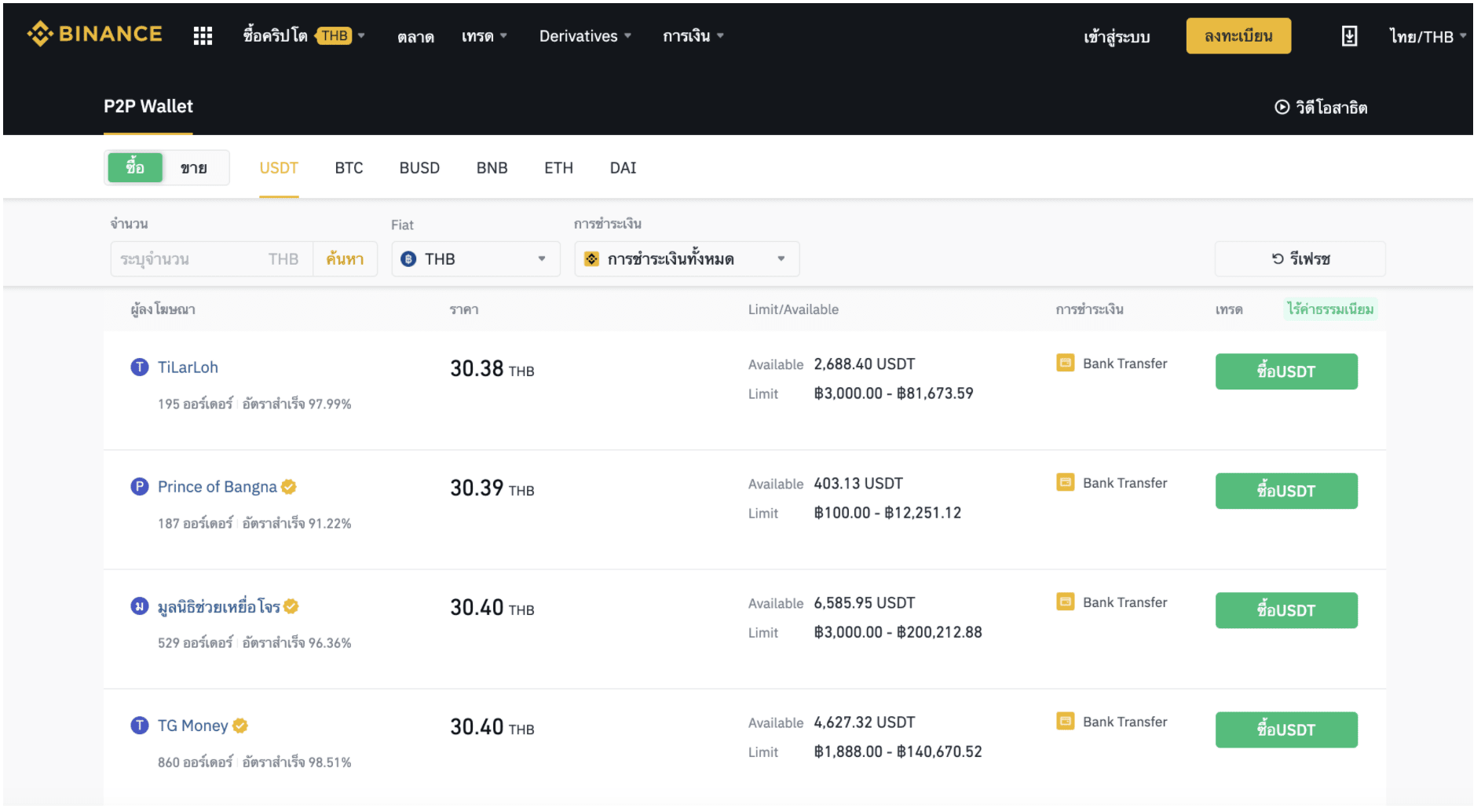Image resolution: width=1481 pixels, height=812 pixels.
Task: Click the วิดีโอสาธิต video link
Action: tap(1321, 108)
